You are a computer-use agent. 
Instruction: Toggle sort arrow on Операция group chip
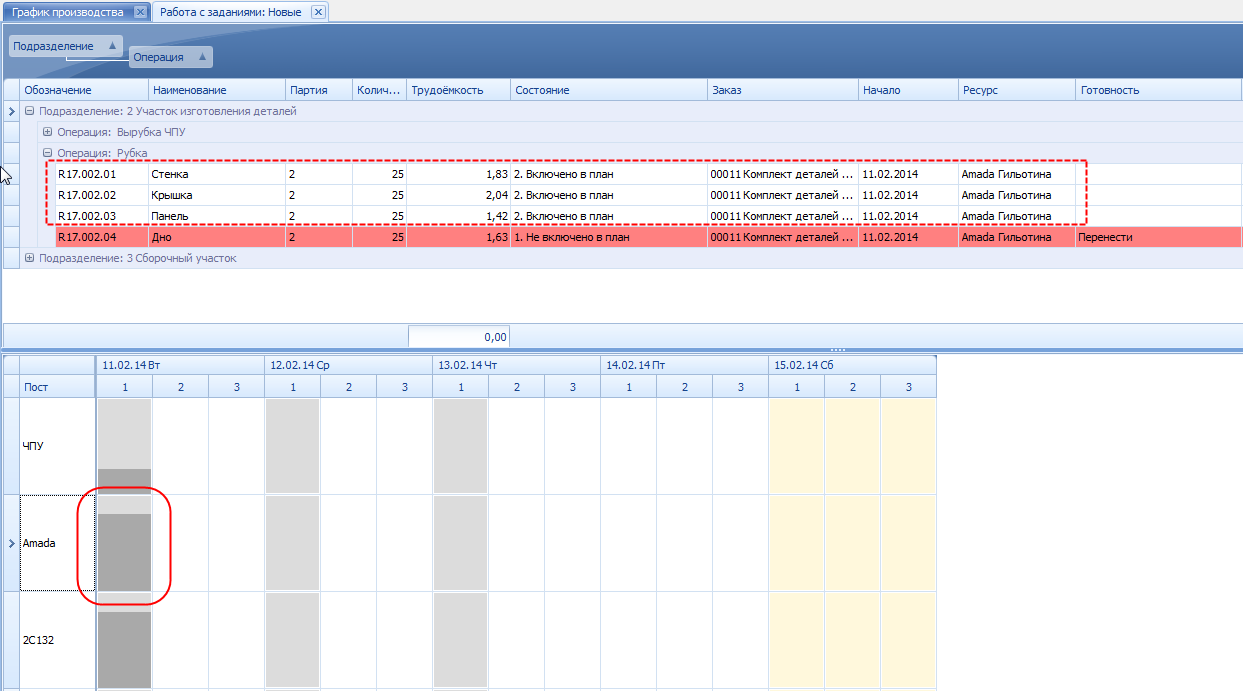(x=202, y=57)
